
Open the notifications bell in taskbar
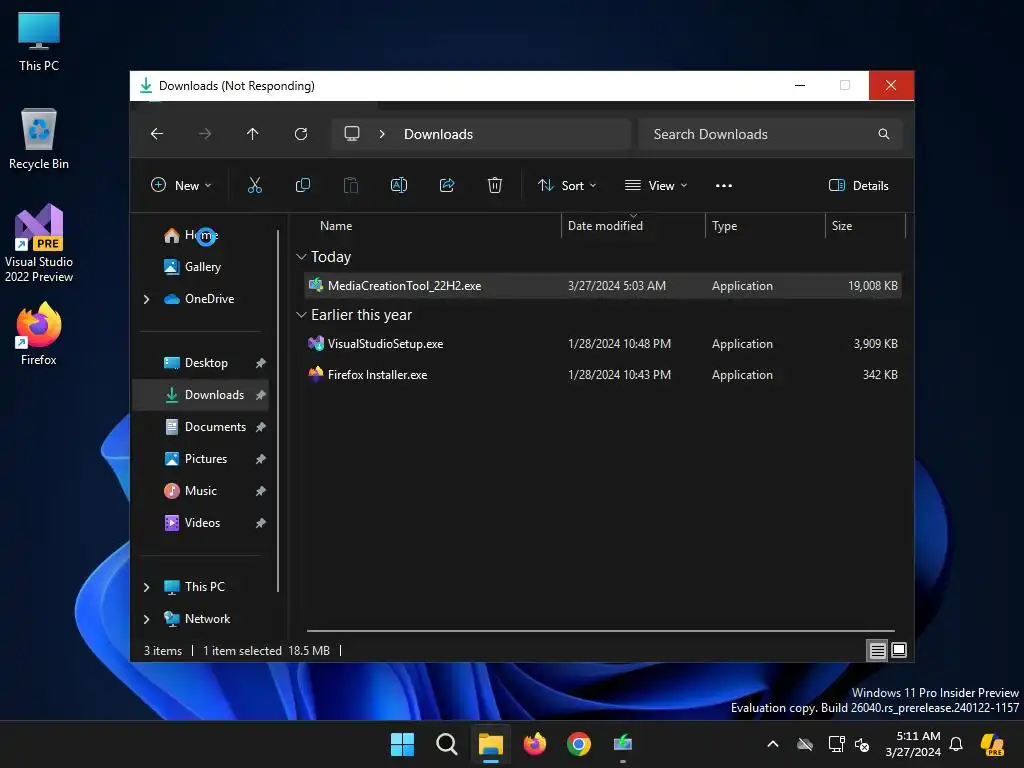[x=956, y=744]
